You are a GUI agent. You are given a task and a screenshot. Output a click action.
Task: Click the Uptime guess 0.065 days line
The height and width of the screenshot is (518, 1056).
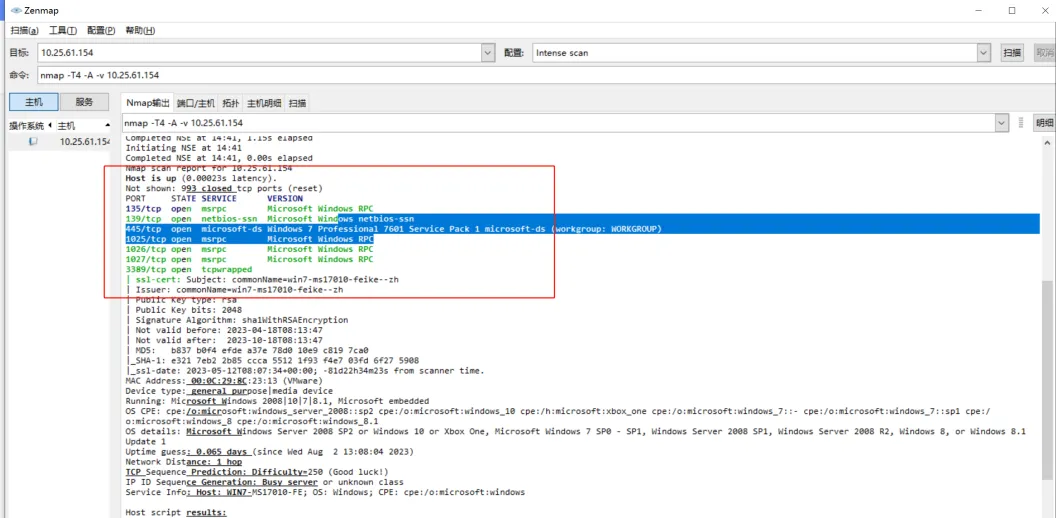[x=269, y=451]
